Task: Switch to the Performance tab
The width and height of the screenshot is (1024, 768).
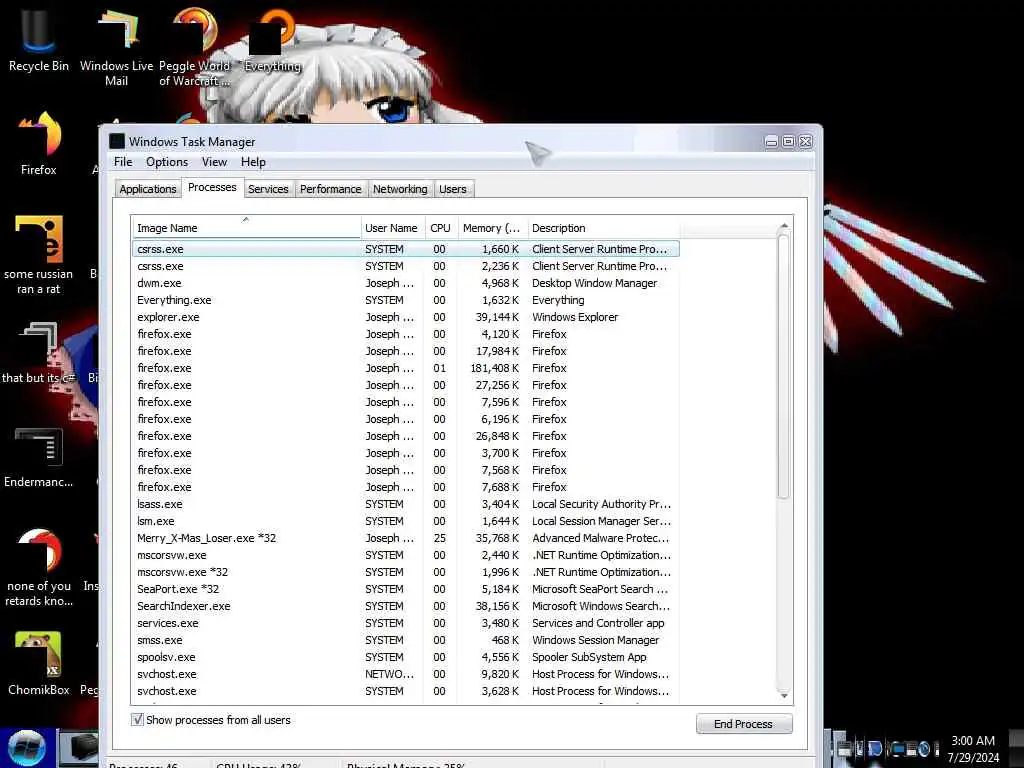Action: pyautogui.click(x=330, y=189)
